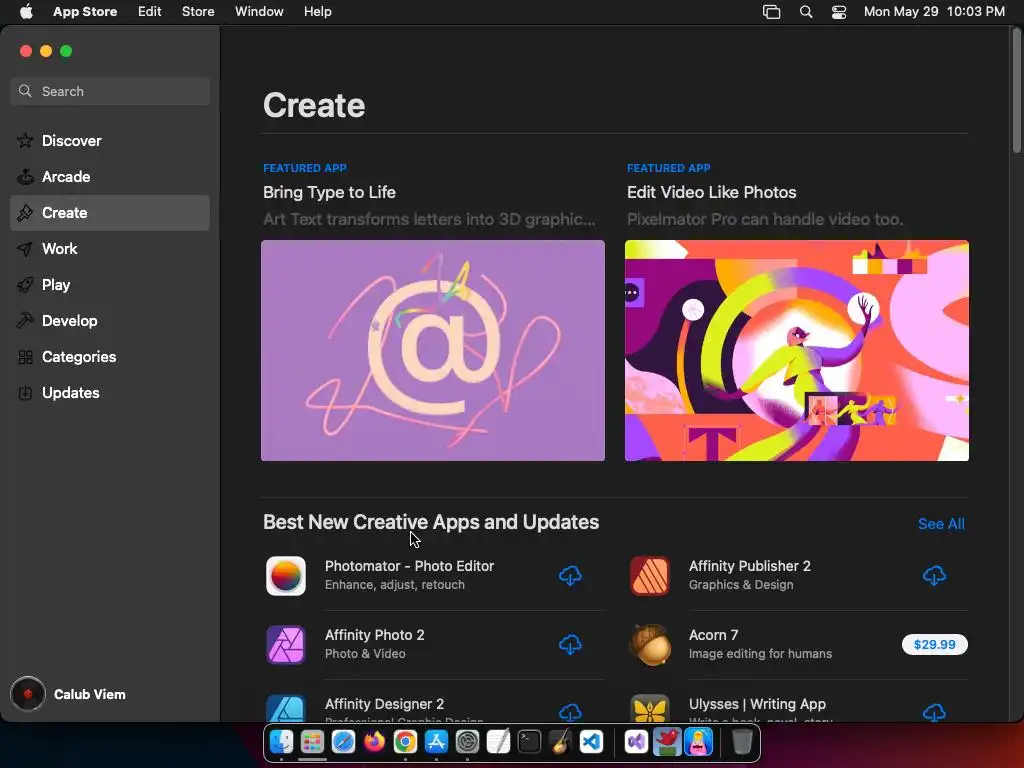Click See All for Best New Creative Apps
Viewport: 1024px width, 768px height.
(941, 524)
